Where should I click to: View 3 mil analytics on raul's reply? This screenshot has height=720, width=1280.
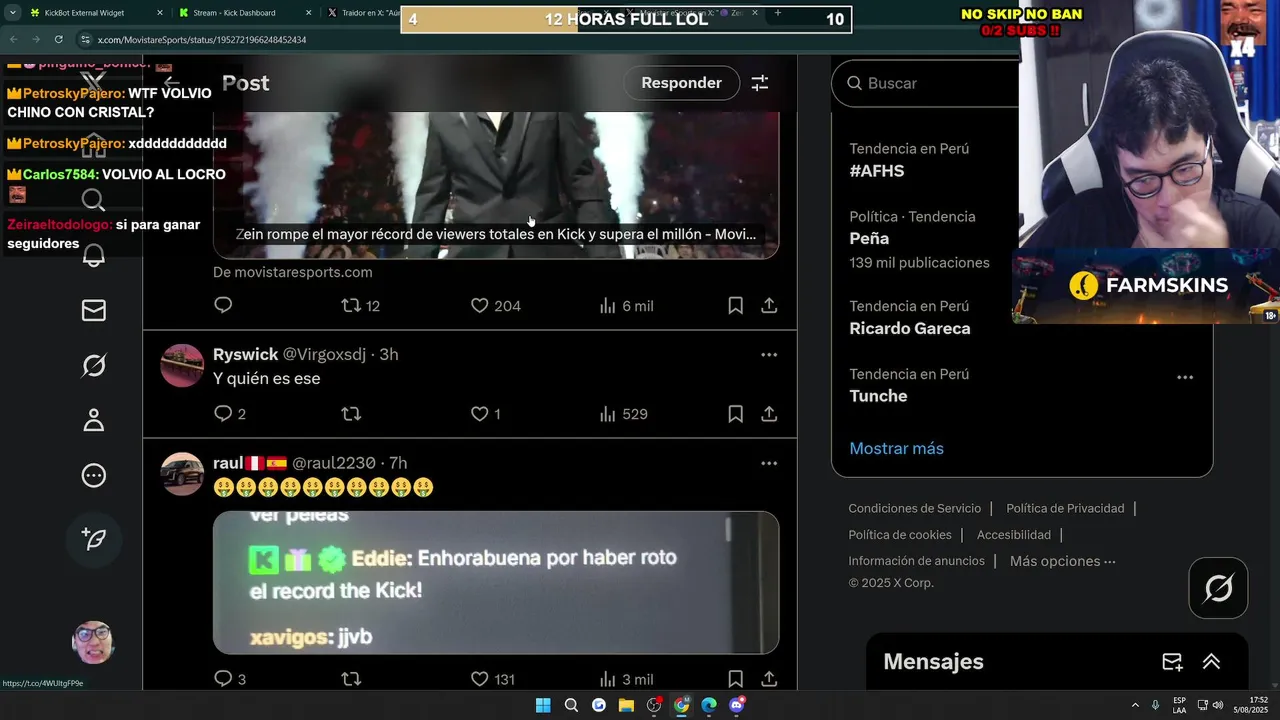[626, 679]
